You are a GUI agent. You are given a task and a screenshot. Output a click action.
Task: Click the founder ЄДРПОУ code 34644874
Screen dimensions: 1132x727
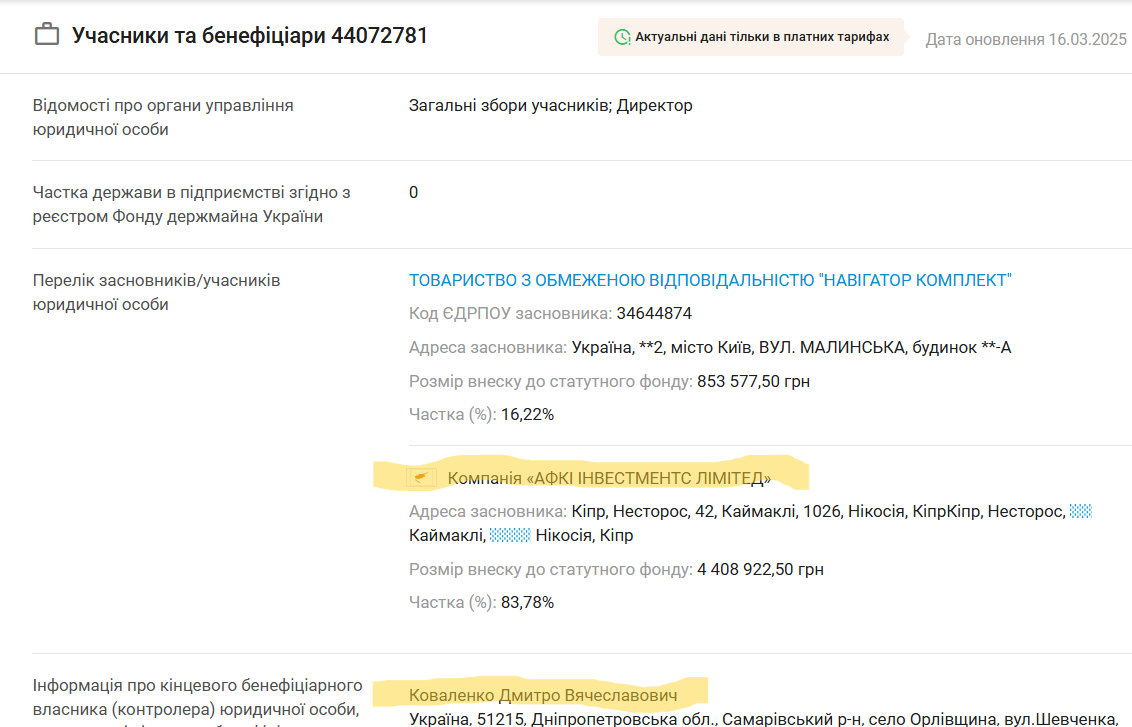tap(654, 313)
